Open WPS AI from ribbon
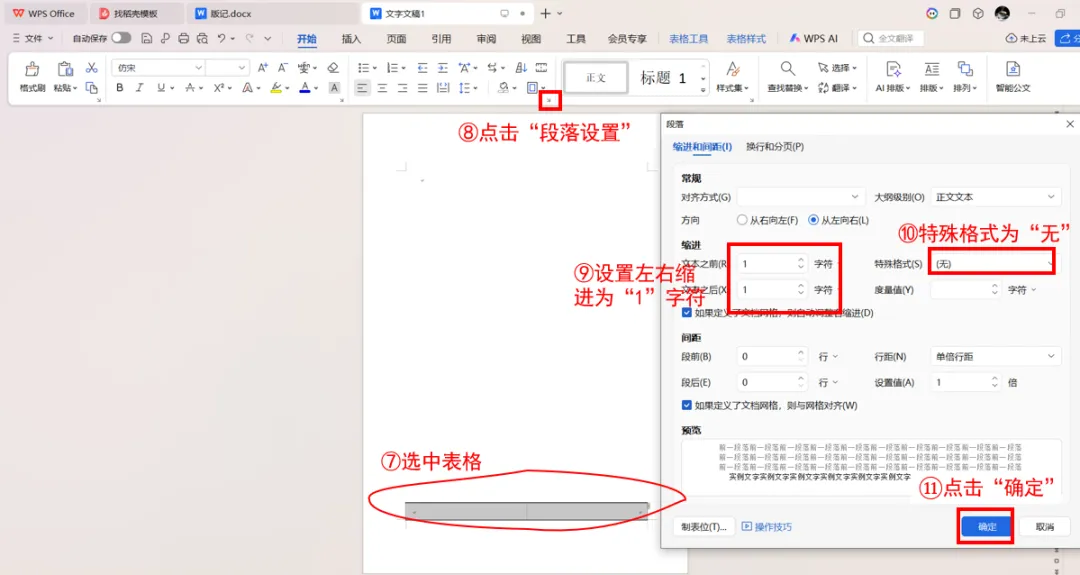 [x=813, y=39]
